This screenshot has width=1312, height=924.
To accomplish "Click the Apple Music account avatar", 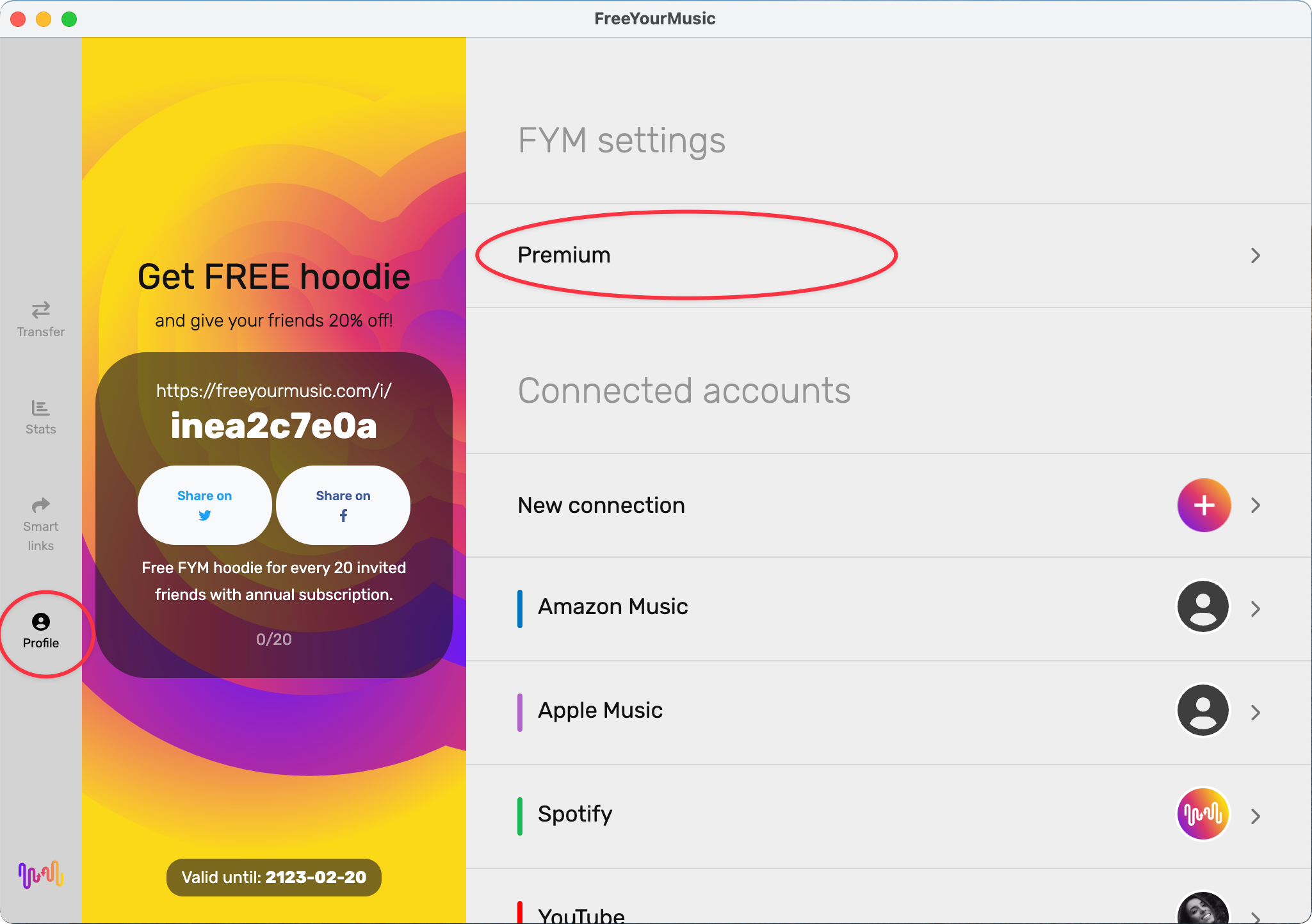I will (x=1203, y=711).
